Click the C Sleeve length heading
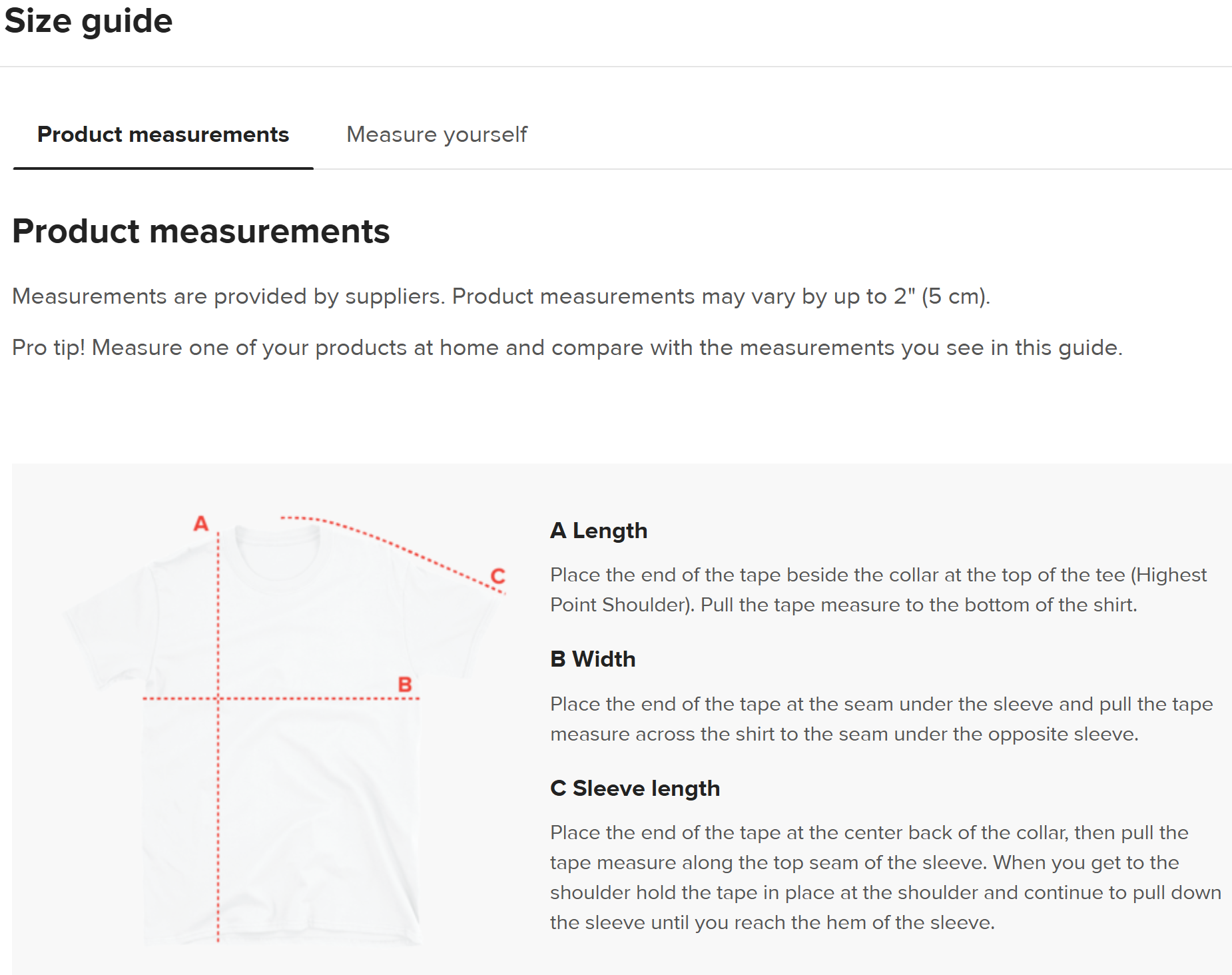Screen dimensions: 1232x975 coord(635,789)
